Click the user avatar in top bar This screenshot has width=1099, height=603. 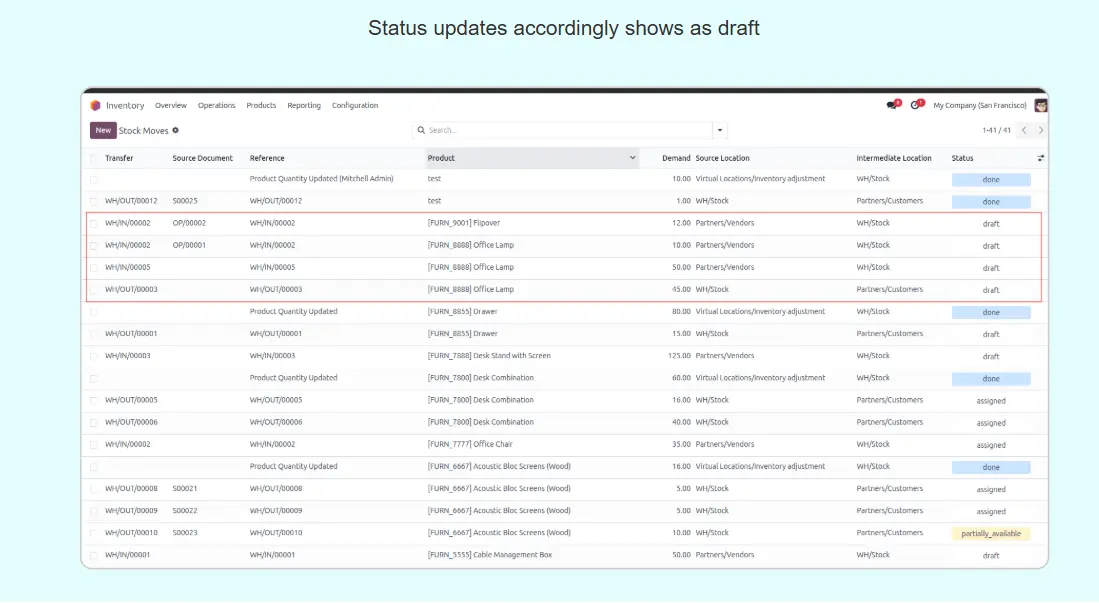[1041, 105]
